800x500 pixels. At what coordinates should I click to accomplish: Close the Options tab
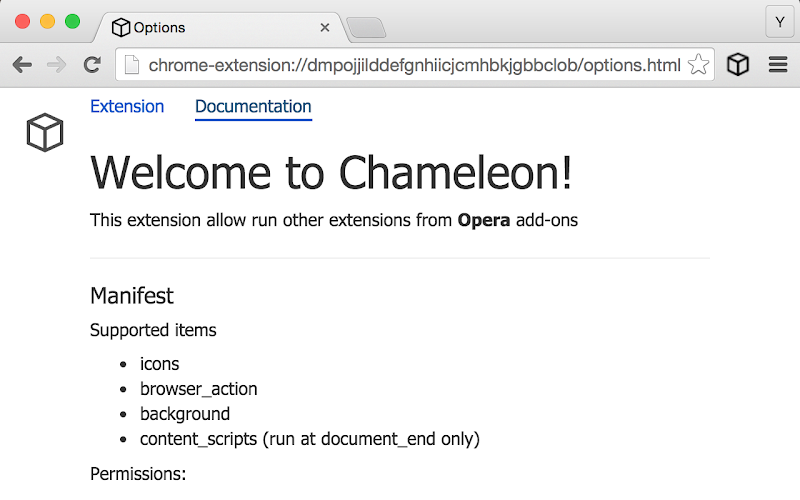[x=324, y=28]
